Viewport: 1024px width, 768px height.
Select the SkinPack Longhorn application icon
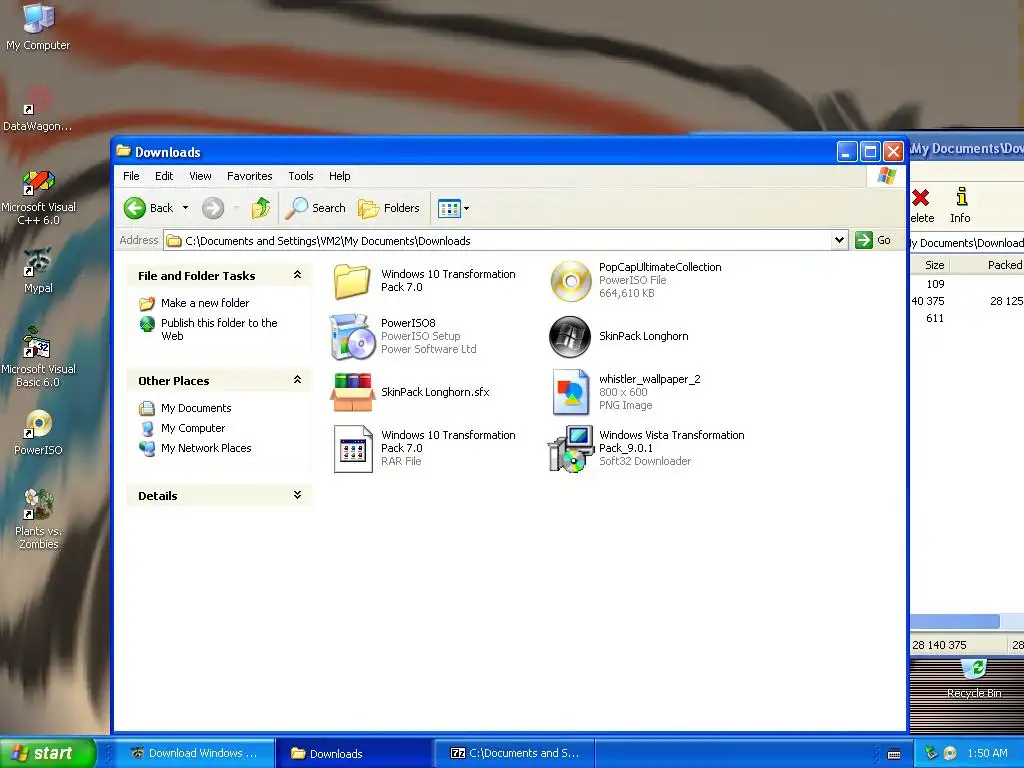(x=570, y=336)
